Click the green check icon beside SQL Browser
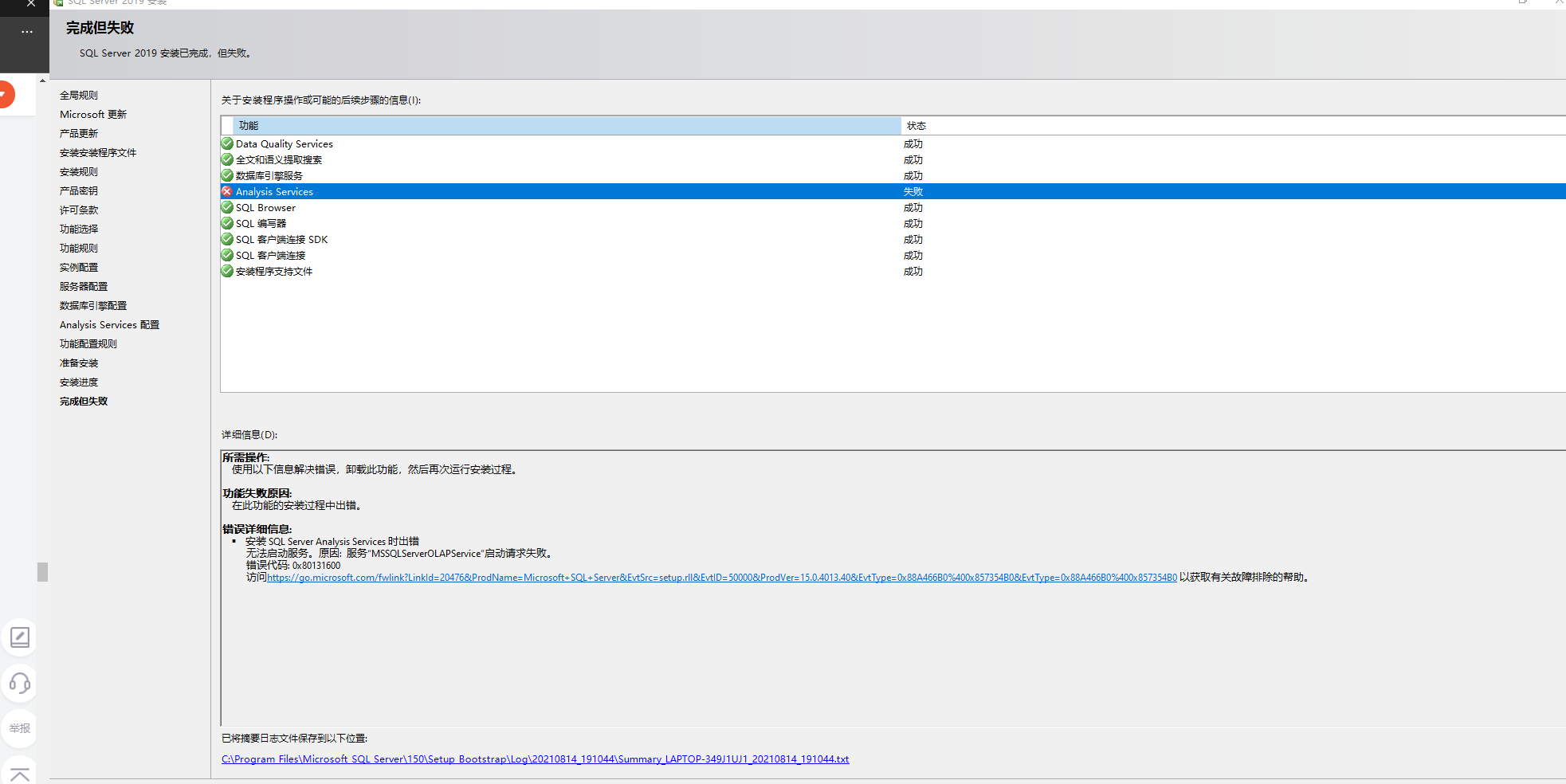The width and height of the screenshot is (1566, 784). 226,207
